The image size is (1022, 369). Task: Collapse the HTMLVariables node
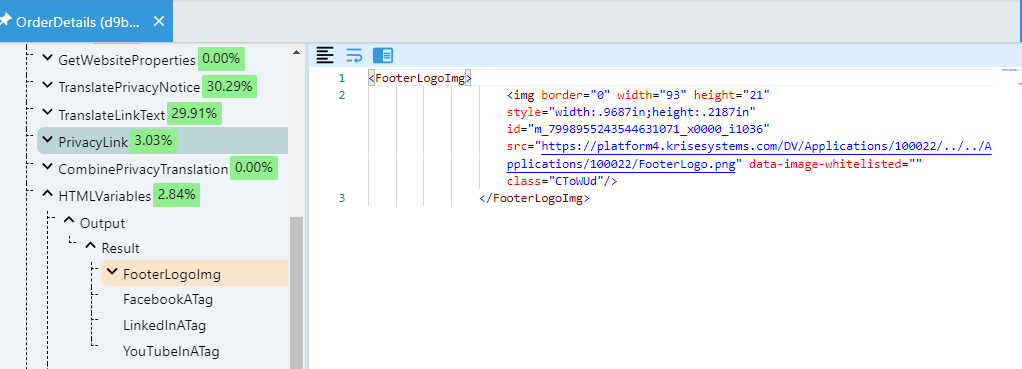click(47, 194)
